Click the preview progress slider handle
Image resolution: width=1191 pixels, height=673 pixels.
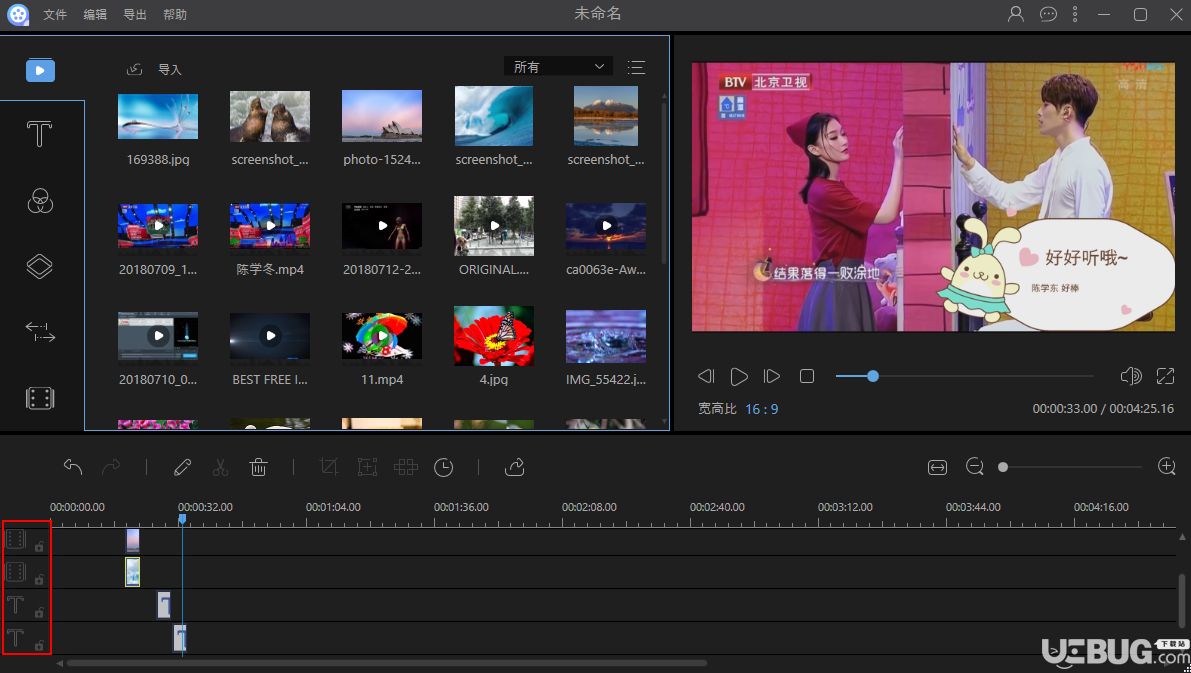tap(873, 376)
